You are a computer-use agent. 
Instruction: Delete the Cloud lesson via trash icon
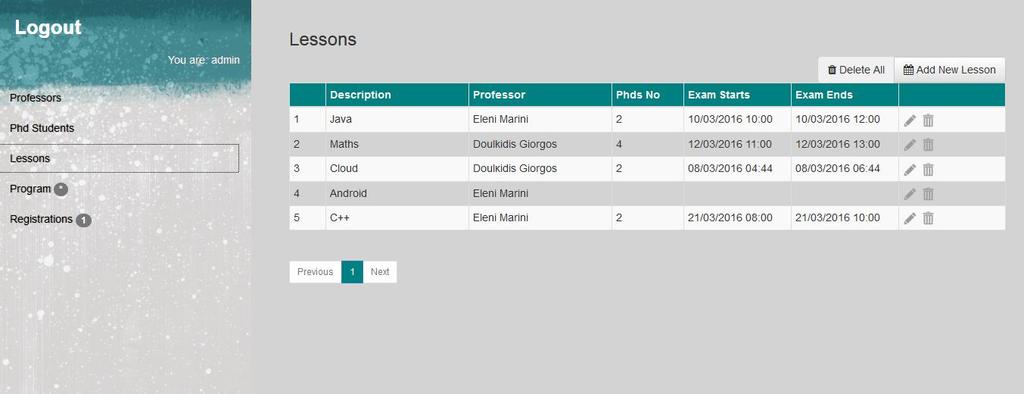[928, 169]
